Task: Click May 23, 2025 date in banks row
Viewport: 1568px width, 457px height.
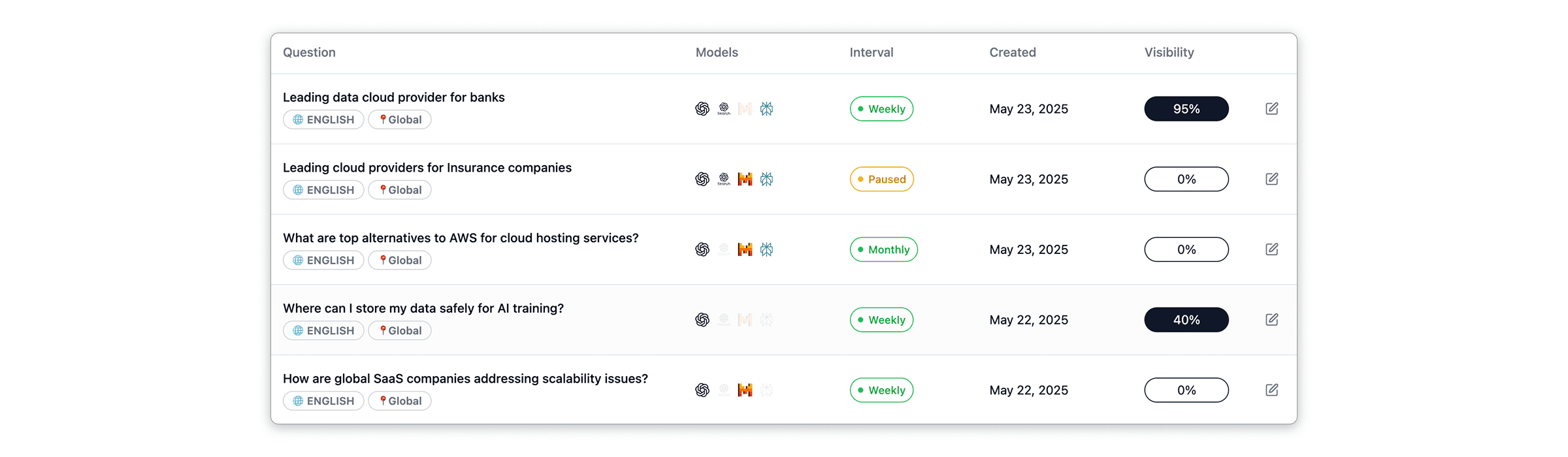Action: click(1028, 109)
